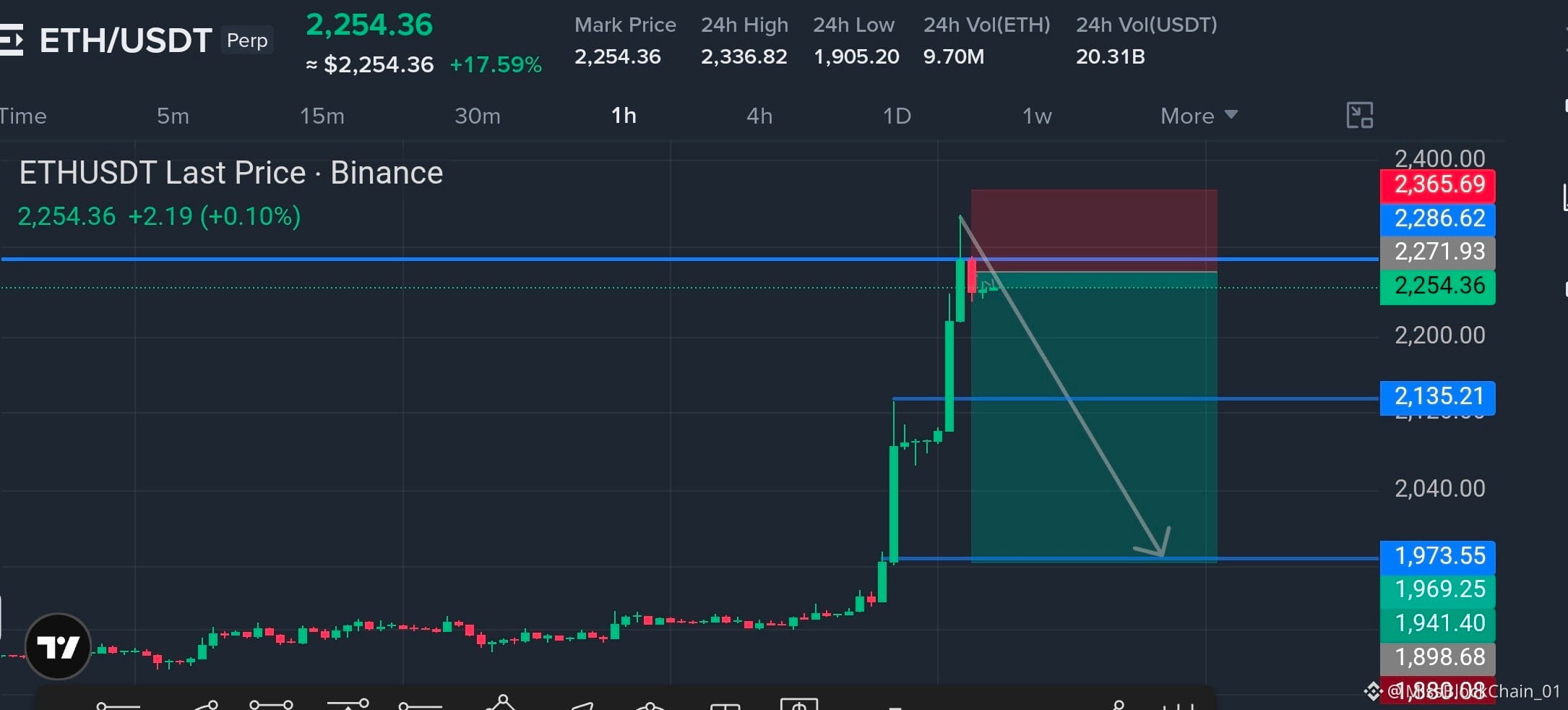Tap the TradingView logo on the chart
Screen dimensions: 1568x710
[x=58, y=646]
